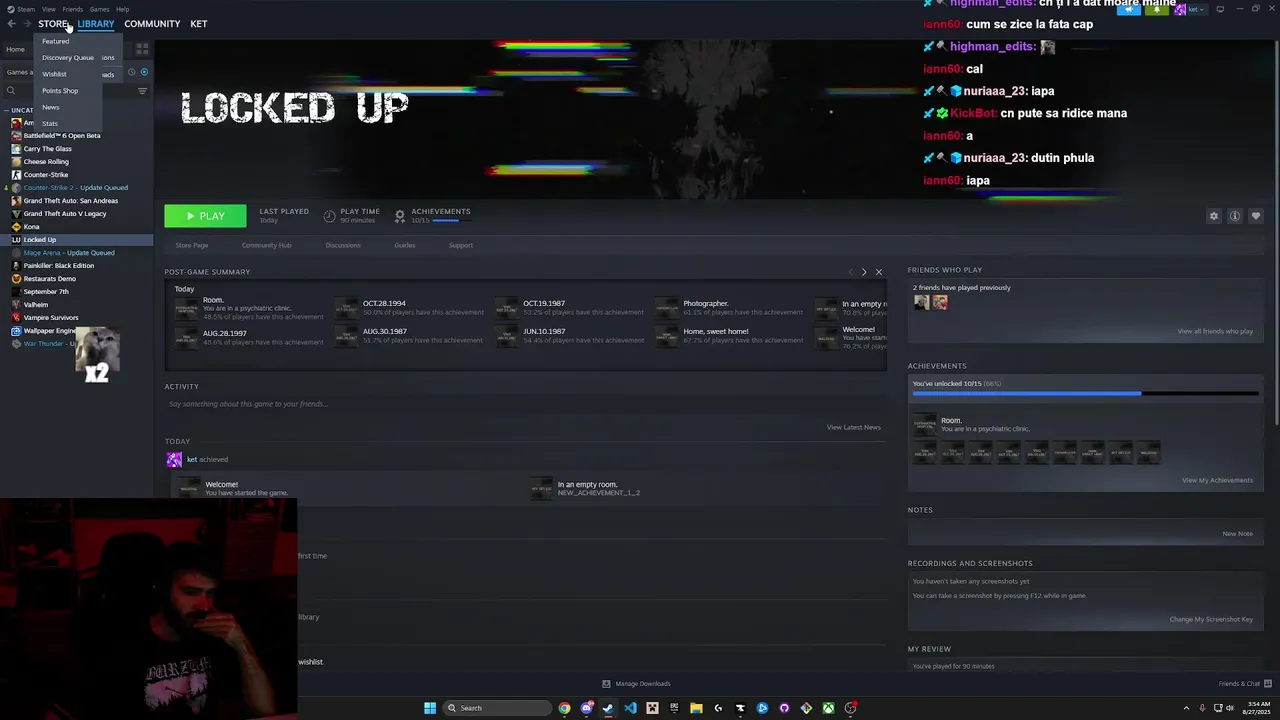1280x720 pixels.
Task: Open Windows Start button
Action: point(430,708)
